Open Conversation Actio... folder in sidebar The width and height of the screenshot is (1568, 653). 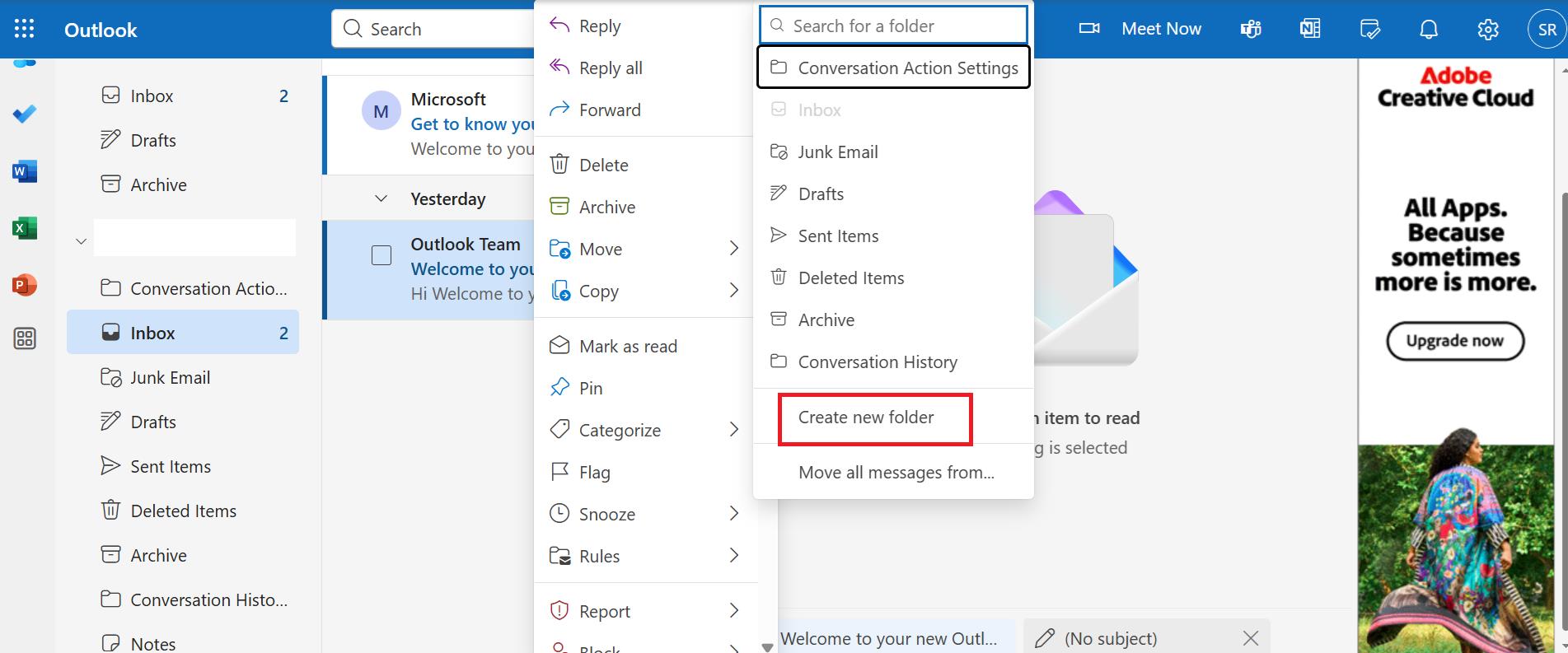coord(183,288)
